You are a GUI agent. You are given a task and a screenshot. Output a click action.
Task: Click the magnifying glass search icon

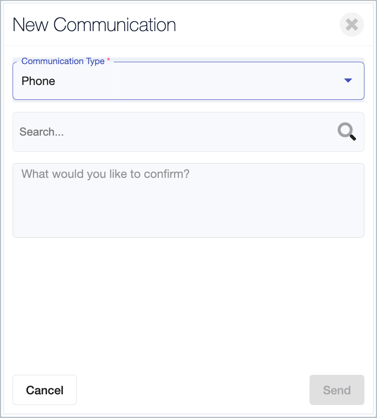coord(347,132)
